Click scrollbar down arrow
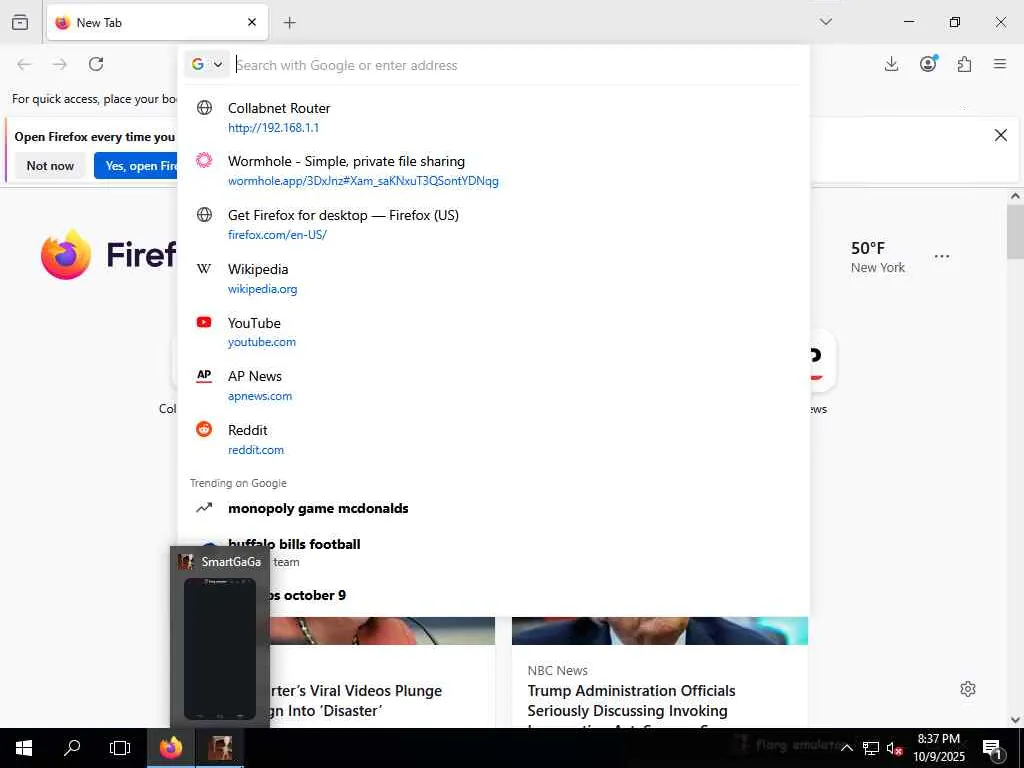This screenshot has width=1024, height=768. pos(1015,720)
